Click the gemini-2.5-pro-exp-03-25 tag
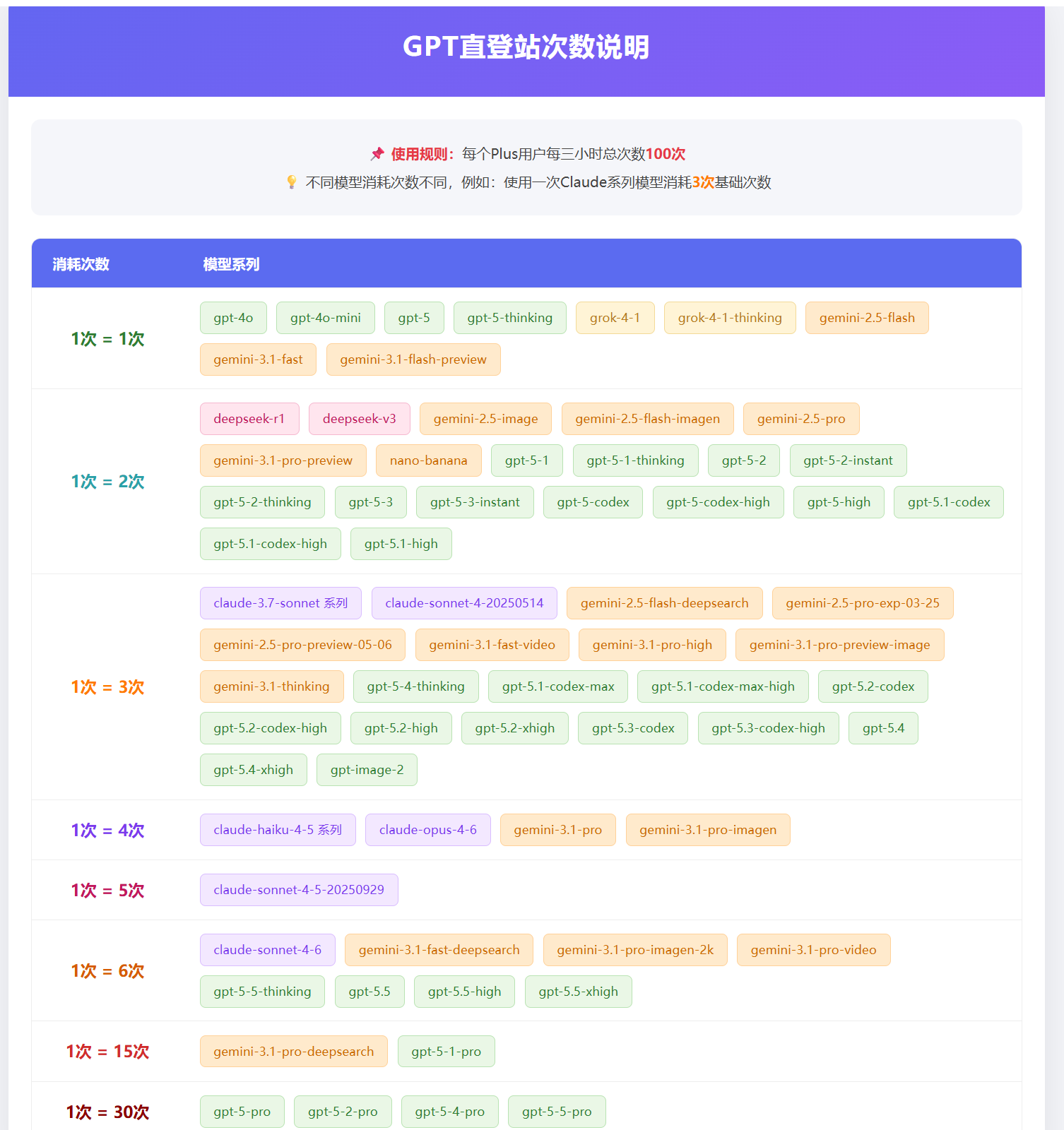Image resolution: width=1064 pixels, height=1130 pixels. 863,603
